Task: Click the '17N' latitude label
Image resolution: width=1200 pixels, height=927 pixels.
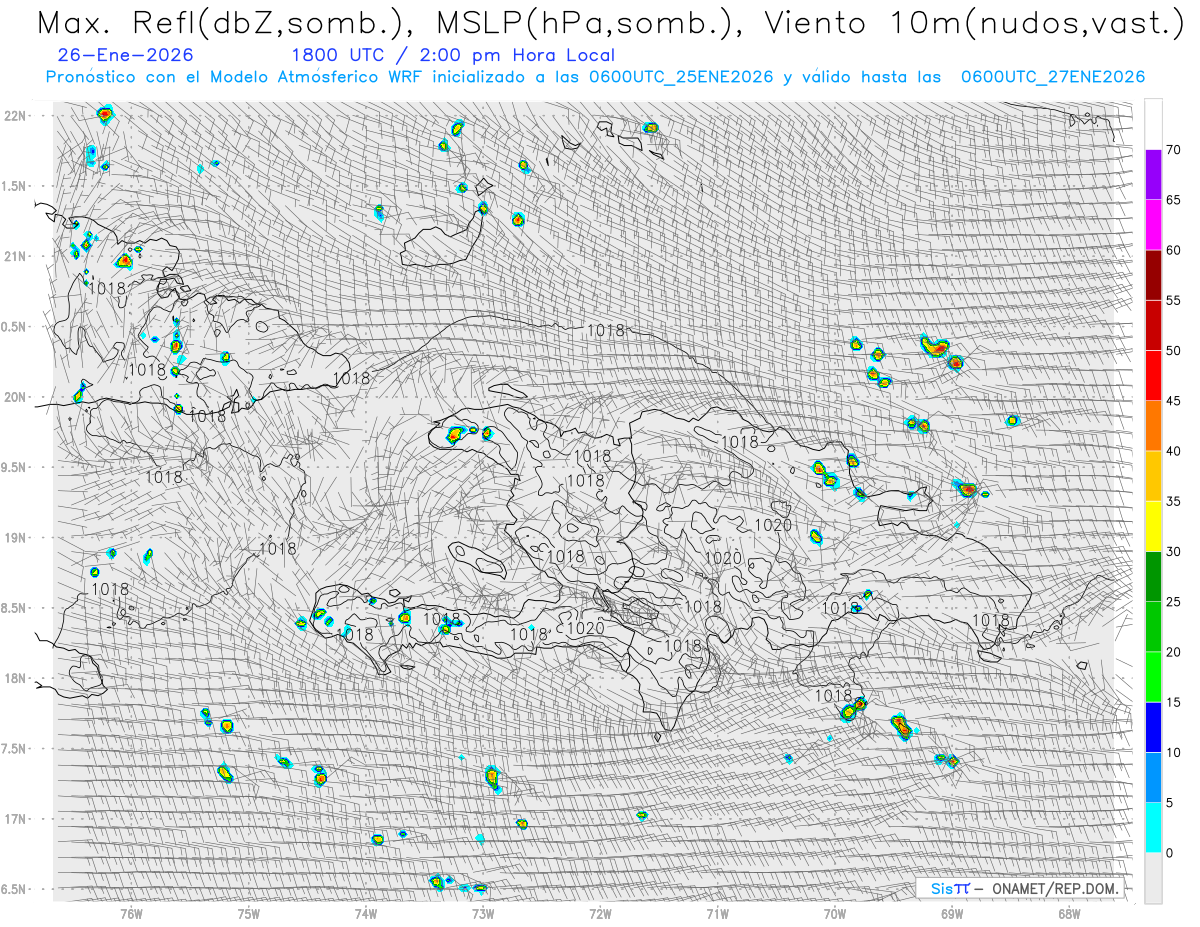Action: [14, 819]
